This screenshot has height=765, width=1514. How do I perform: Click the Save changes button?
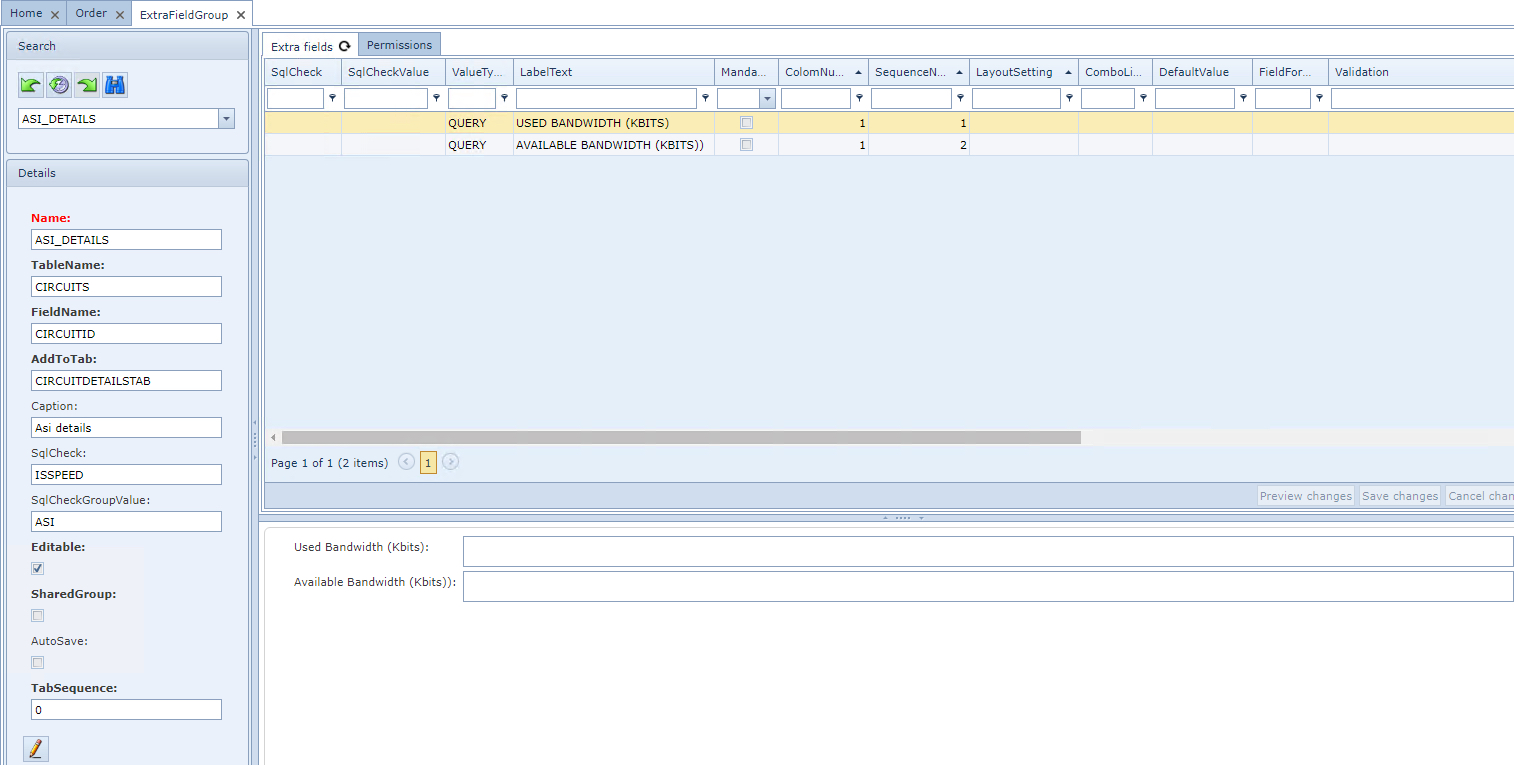tap(1400, 496)
